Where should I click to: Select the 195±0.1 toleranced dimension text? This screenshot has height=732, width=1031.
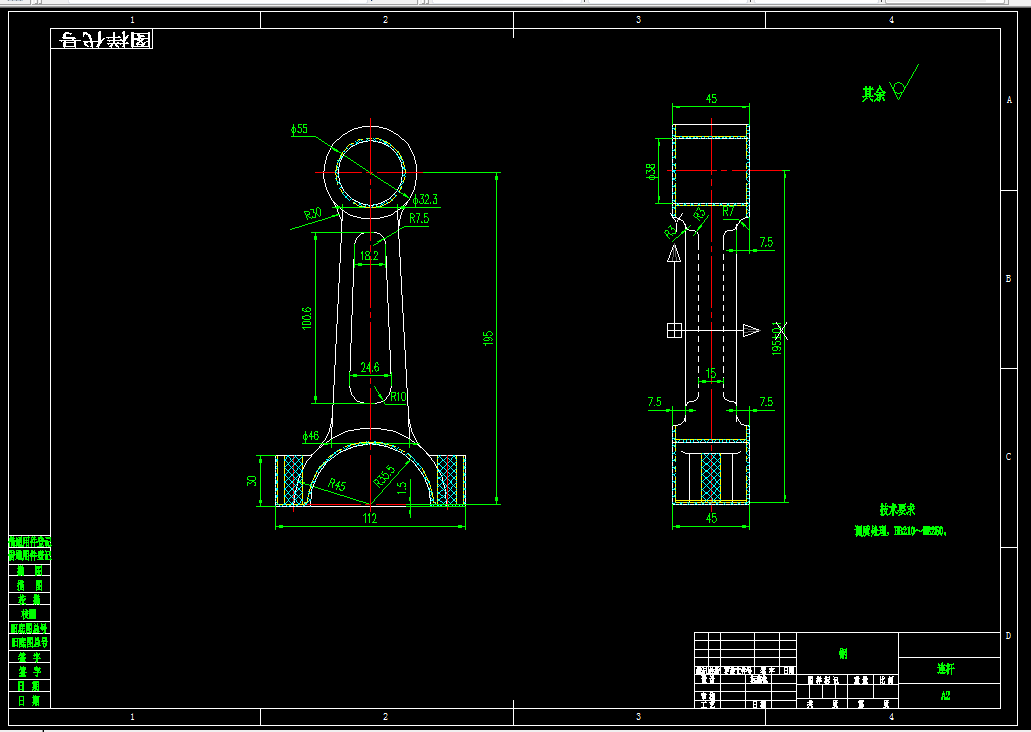click(777, 339)
